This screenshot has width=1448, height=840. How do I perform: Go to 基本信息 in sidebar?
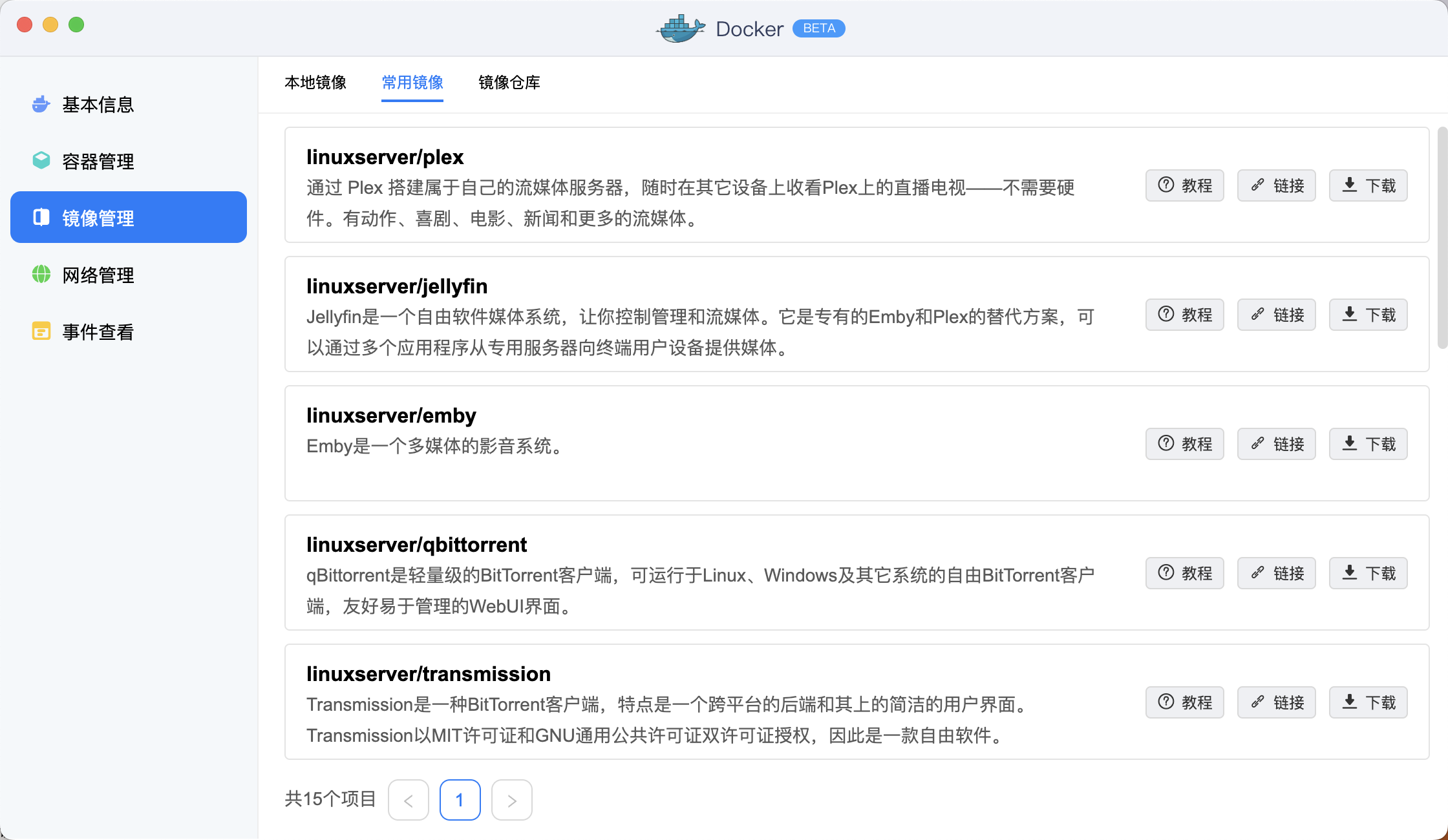129,104
